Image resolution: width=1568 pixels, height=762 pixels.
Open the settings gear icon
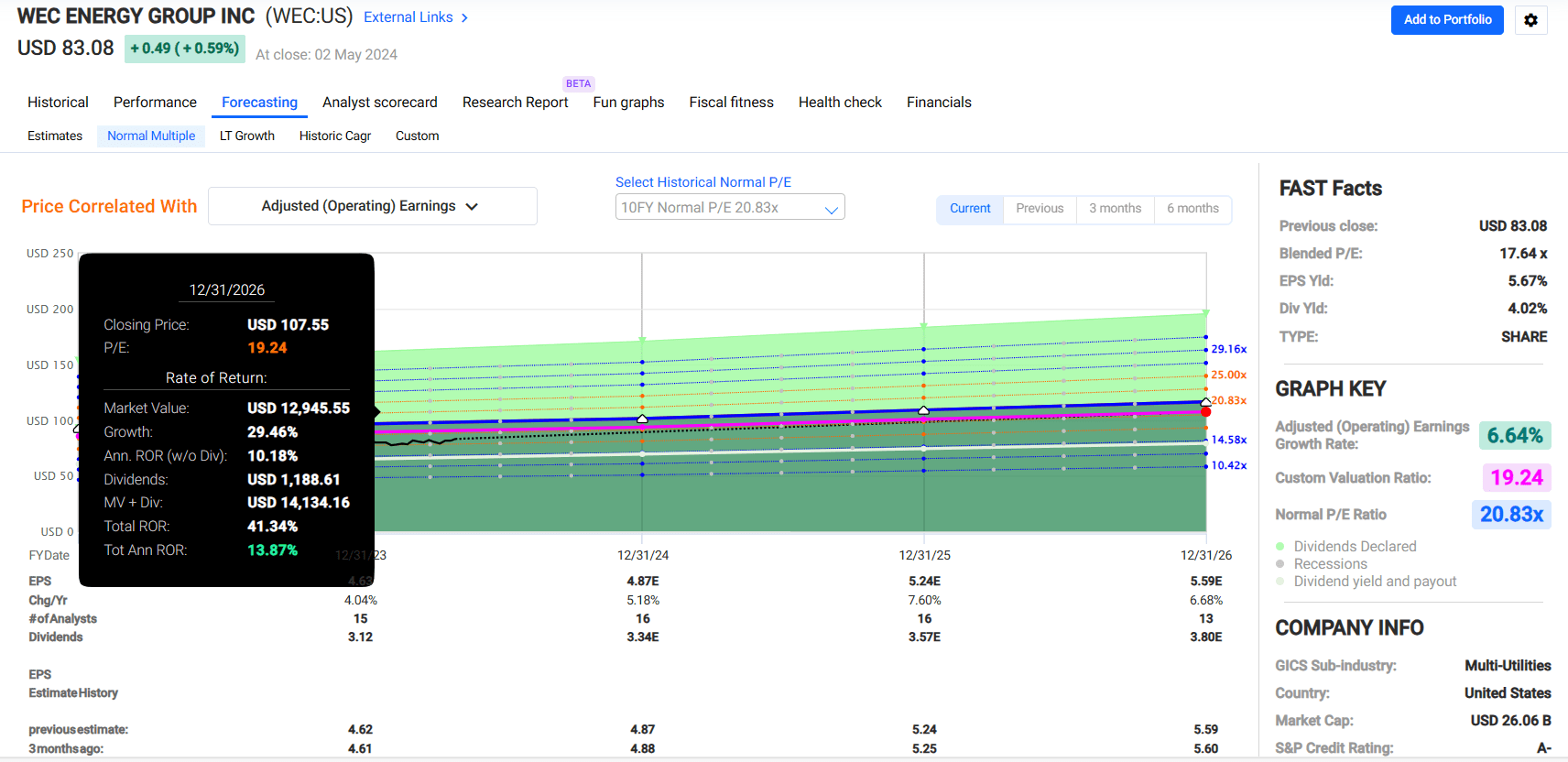click(1530, 20)
